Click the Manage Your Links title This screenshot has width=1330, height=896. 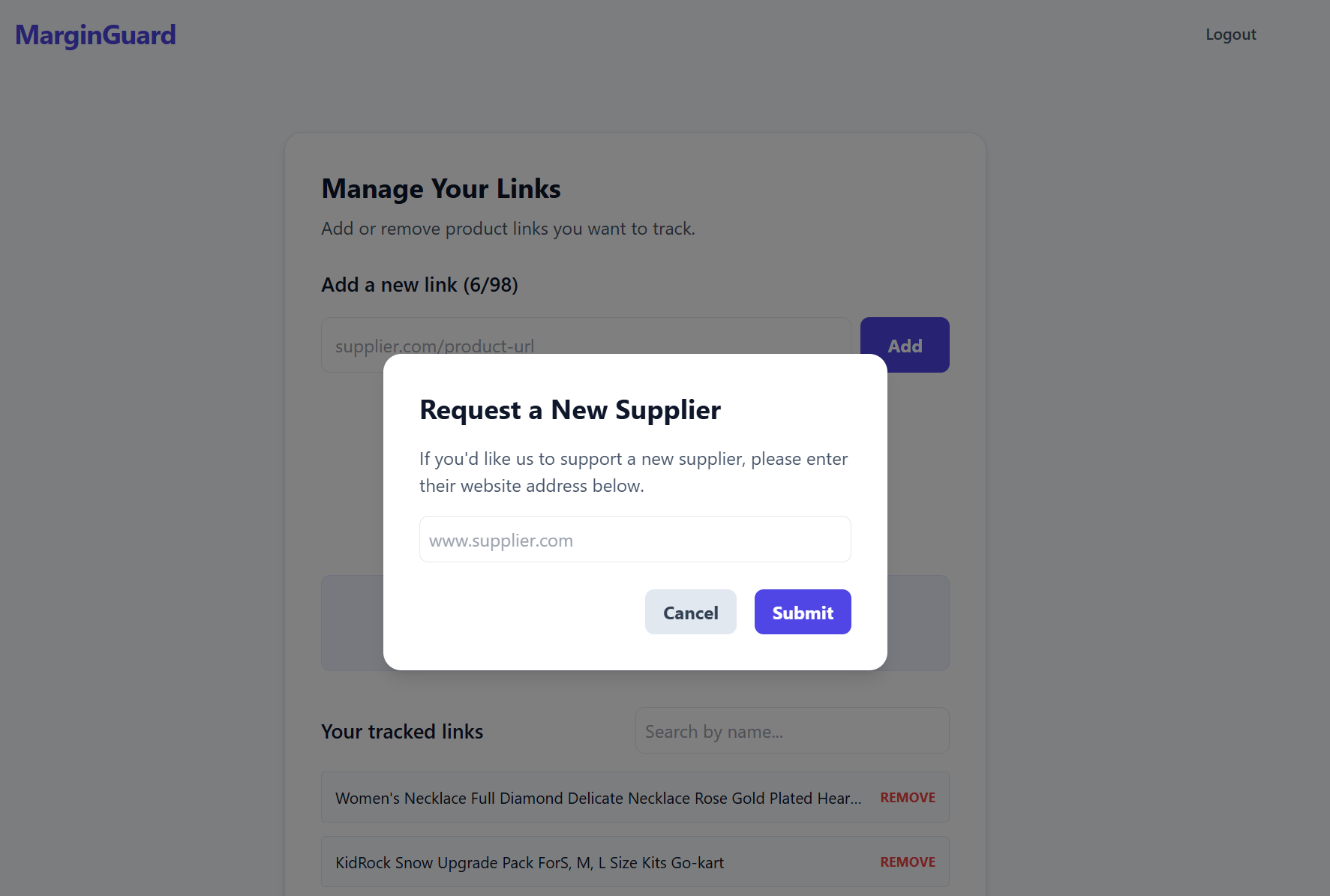point(441,188)
